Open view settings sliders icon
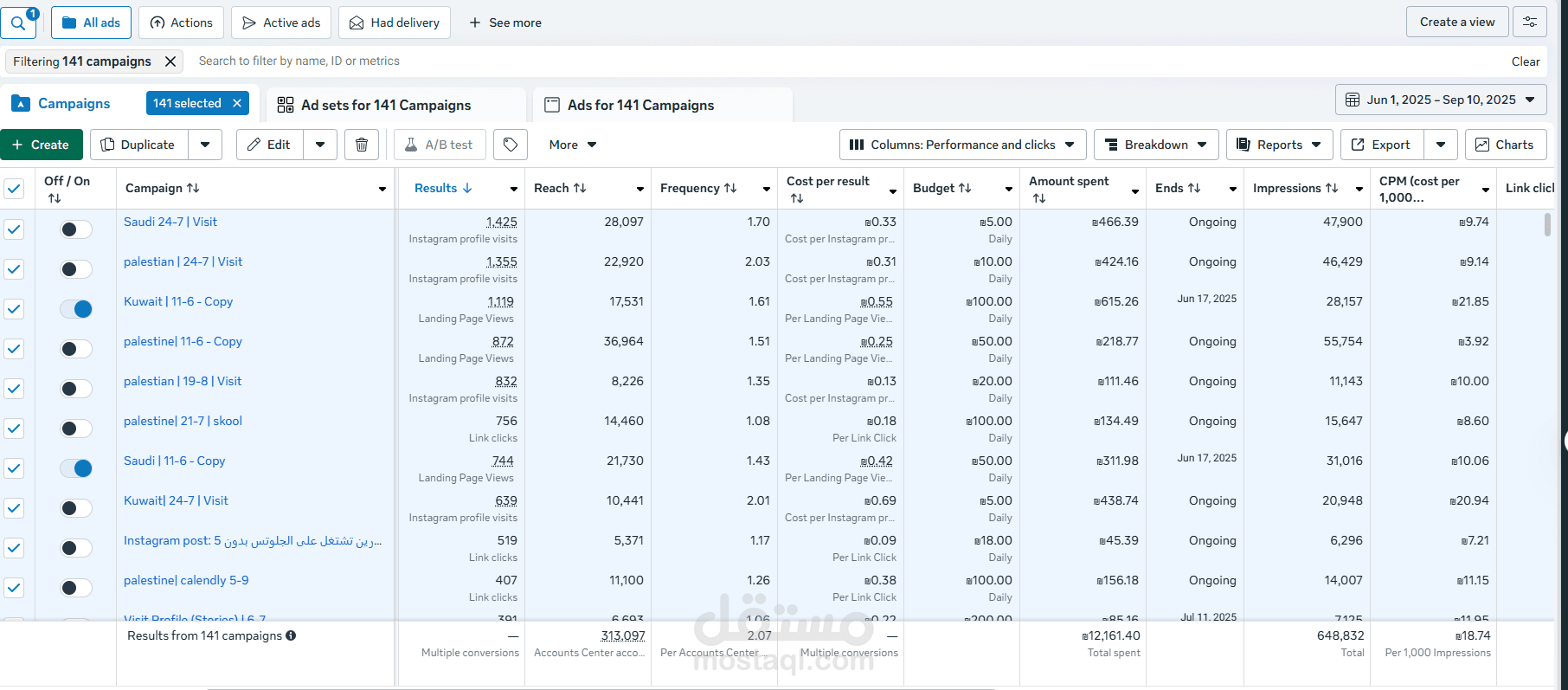The image size is (1568, 690). [1529, 23]
